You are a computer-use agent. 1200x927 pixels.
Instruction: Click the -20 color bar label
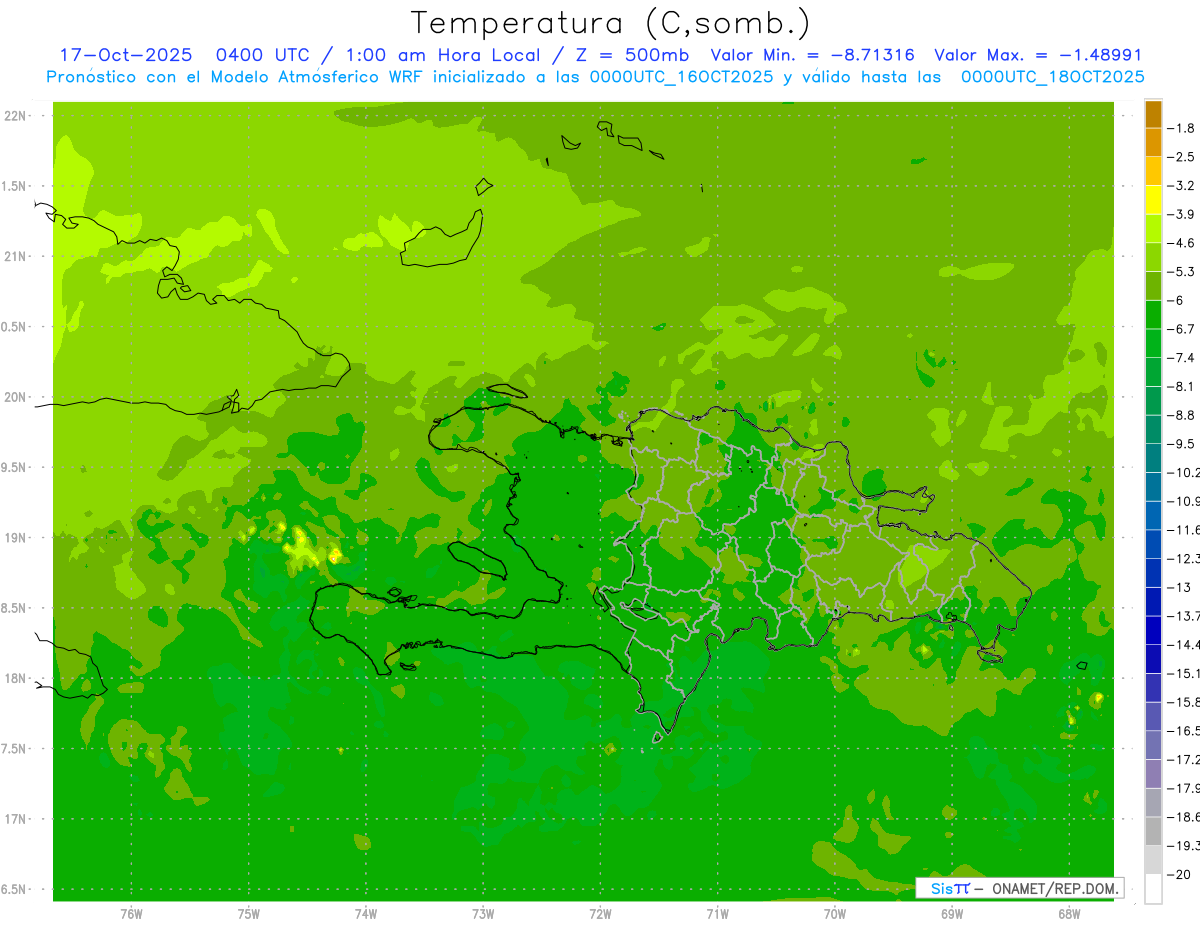click(1178, 875)
